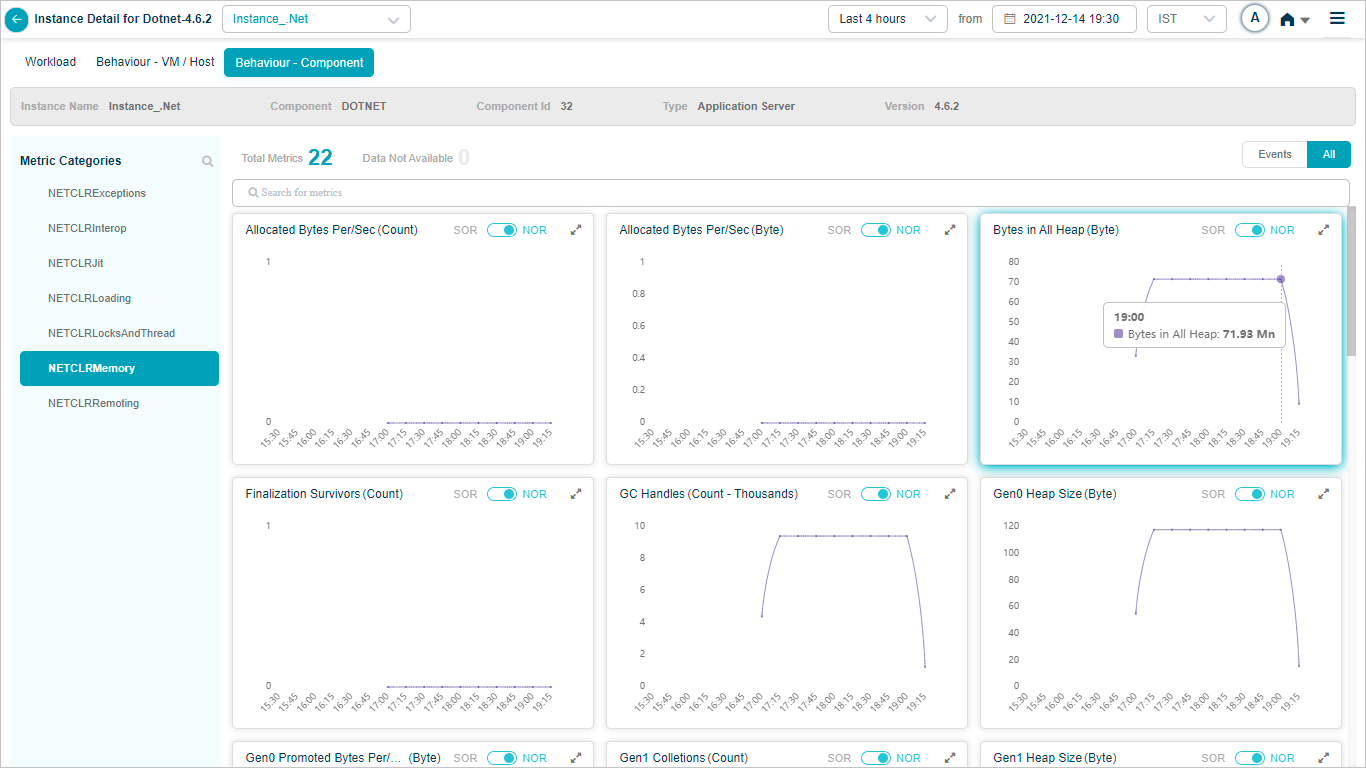Click the user avatar icon labeled A

[1254, 18]
